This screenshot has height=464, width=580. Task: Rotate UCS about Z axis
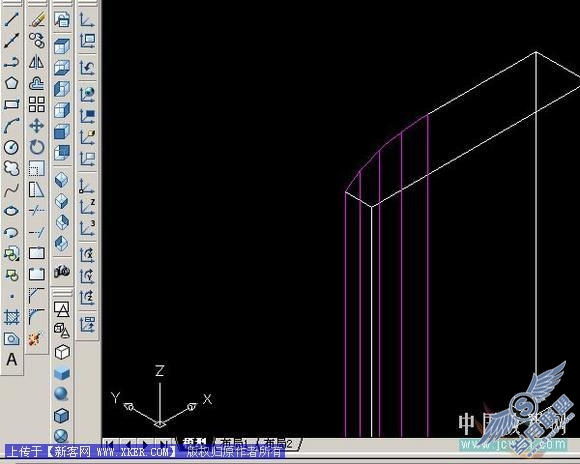point(87,297)
